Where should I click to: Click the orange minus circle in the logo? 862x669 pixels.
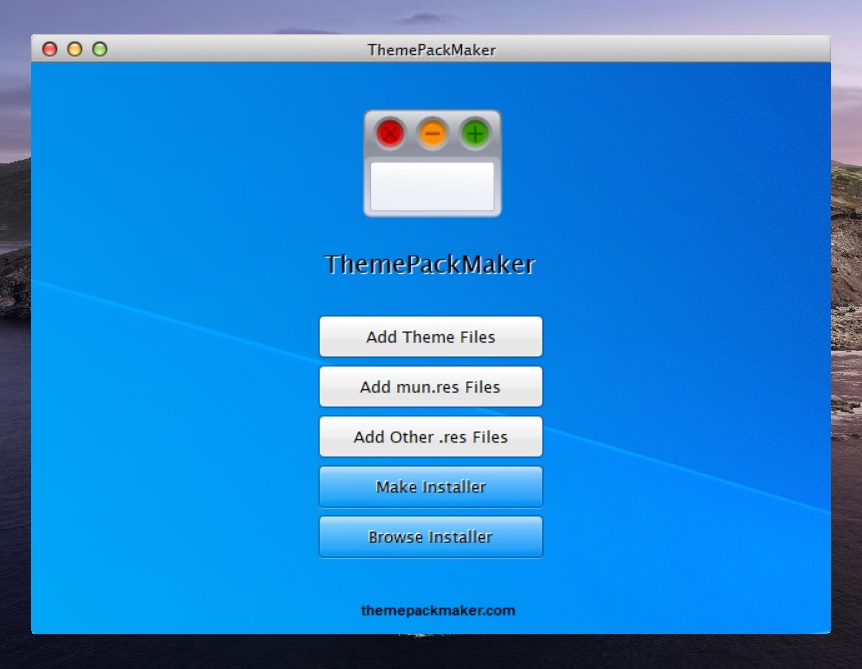point(432,132)
